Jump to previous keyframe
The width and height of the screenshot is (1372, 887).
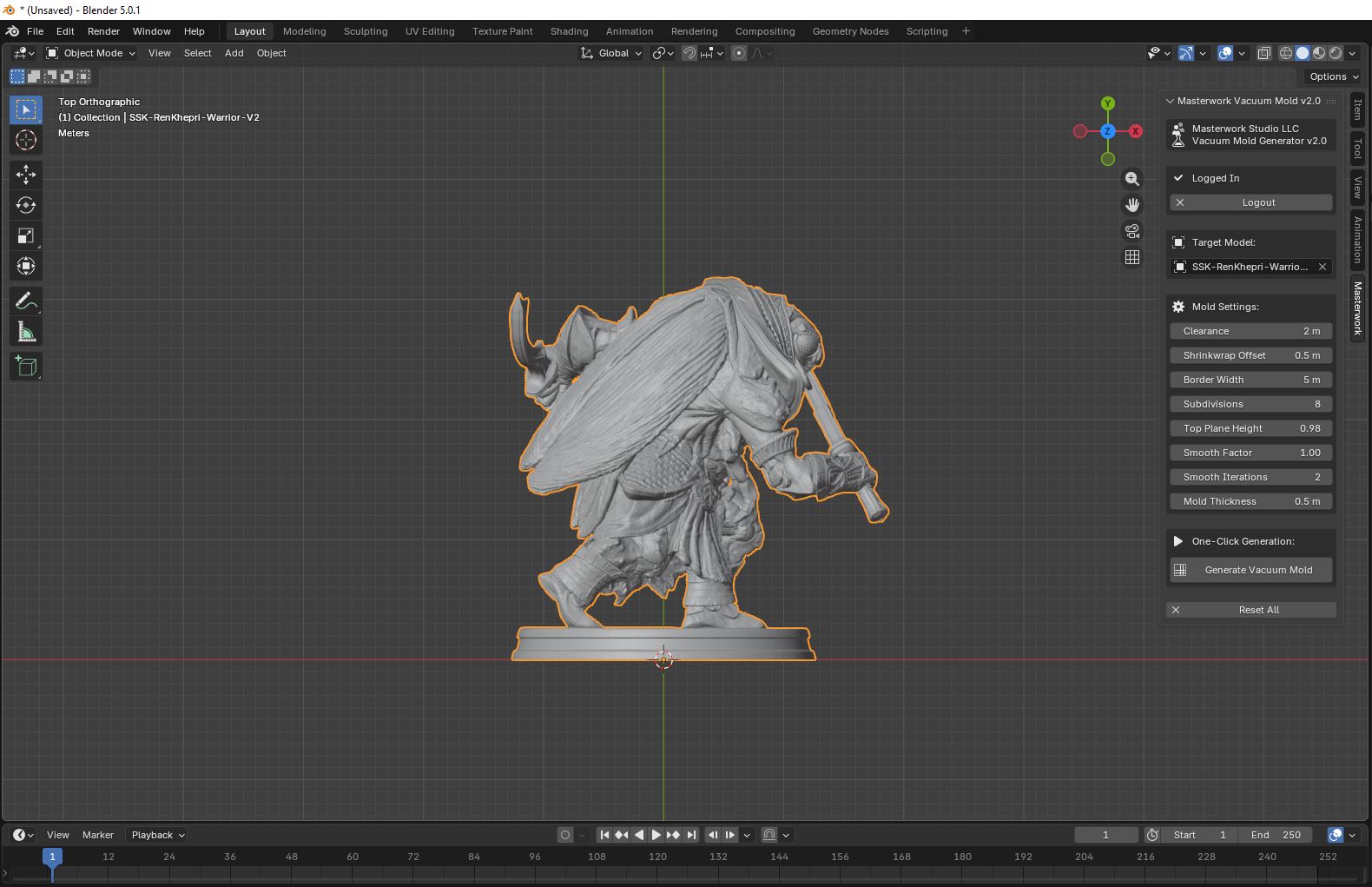(622, 835)
